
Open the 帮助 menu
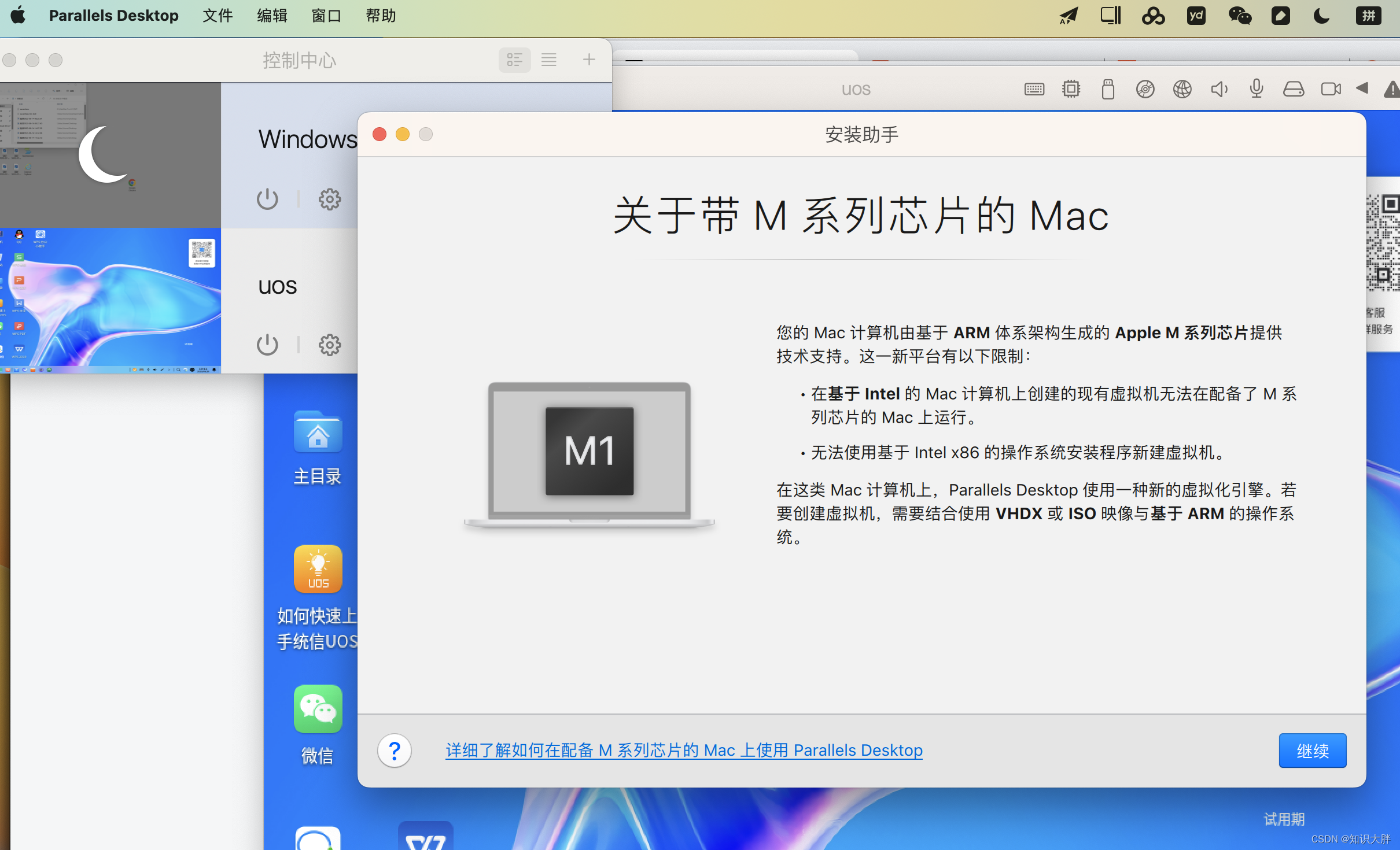380,16
